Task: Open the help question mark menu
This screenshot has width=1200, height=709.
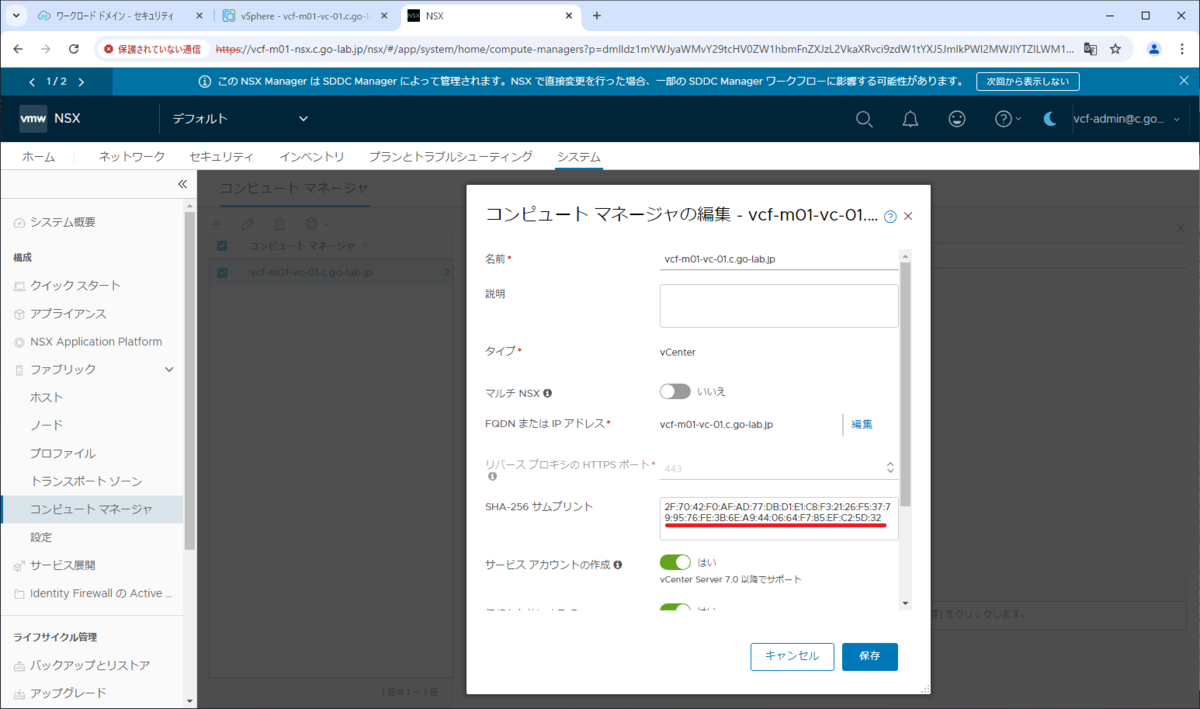Action: click(1007, 119)
